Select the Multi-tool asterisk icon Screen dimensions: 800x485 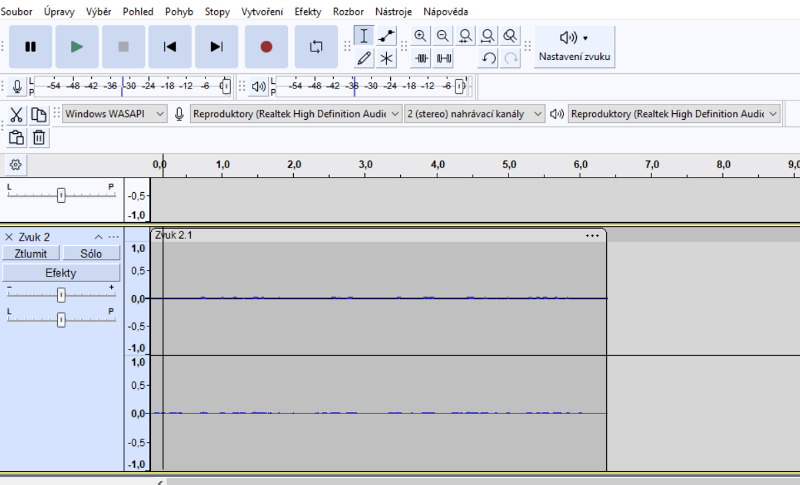click(386, 58)
